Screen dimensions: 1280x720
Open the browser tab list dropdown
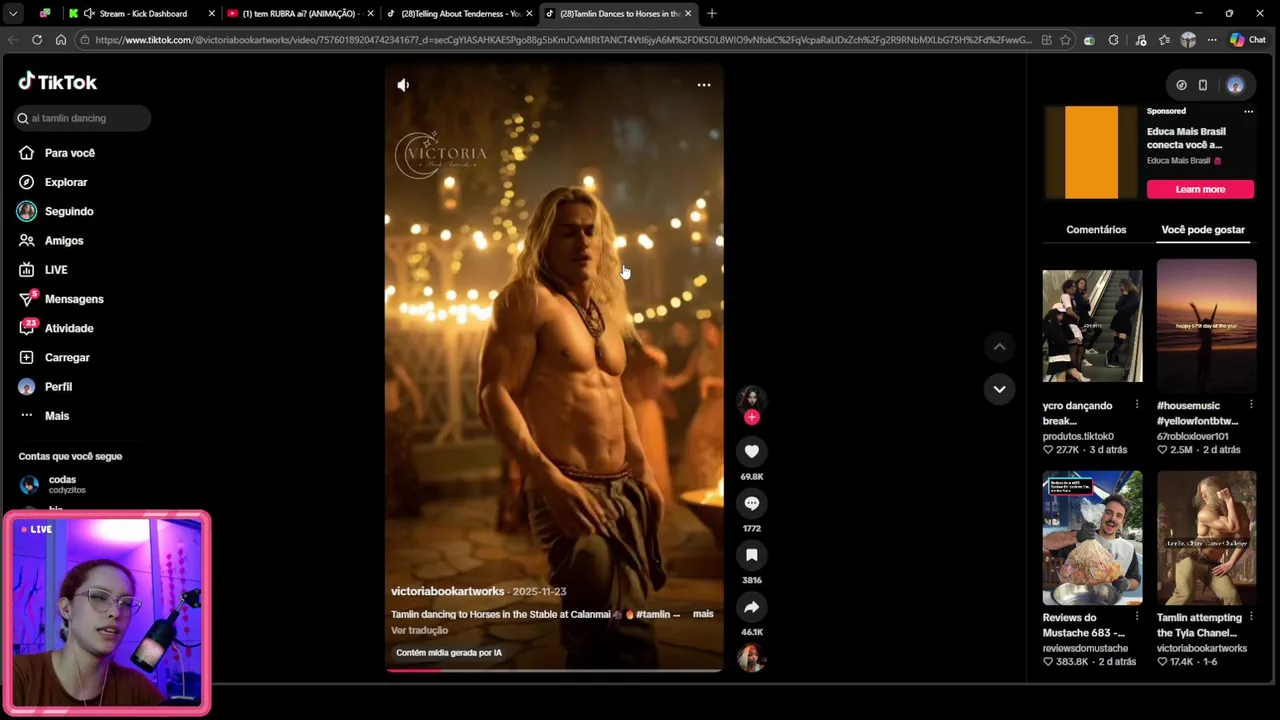pyautogui.click(x=13, y=13)
